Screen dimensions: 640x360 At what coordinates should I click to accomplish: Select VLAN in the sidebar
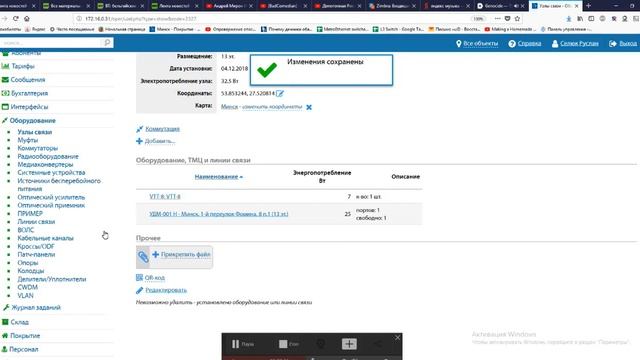click(25, 296)
